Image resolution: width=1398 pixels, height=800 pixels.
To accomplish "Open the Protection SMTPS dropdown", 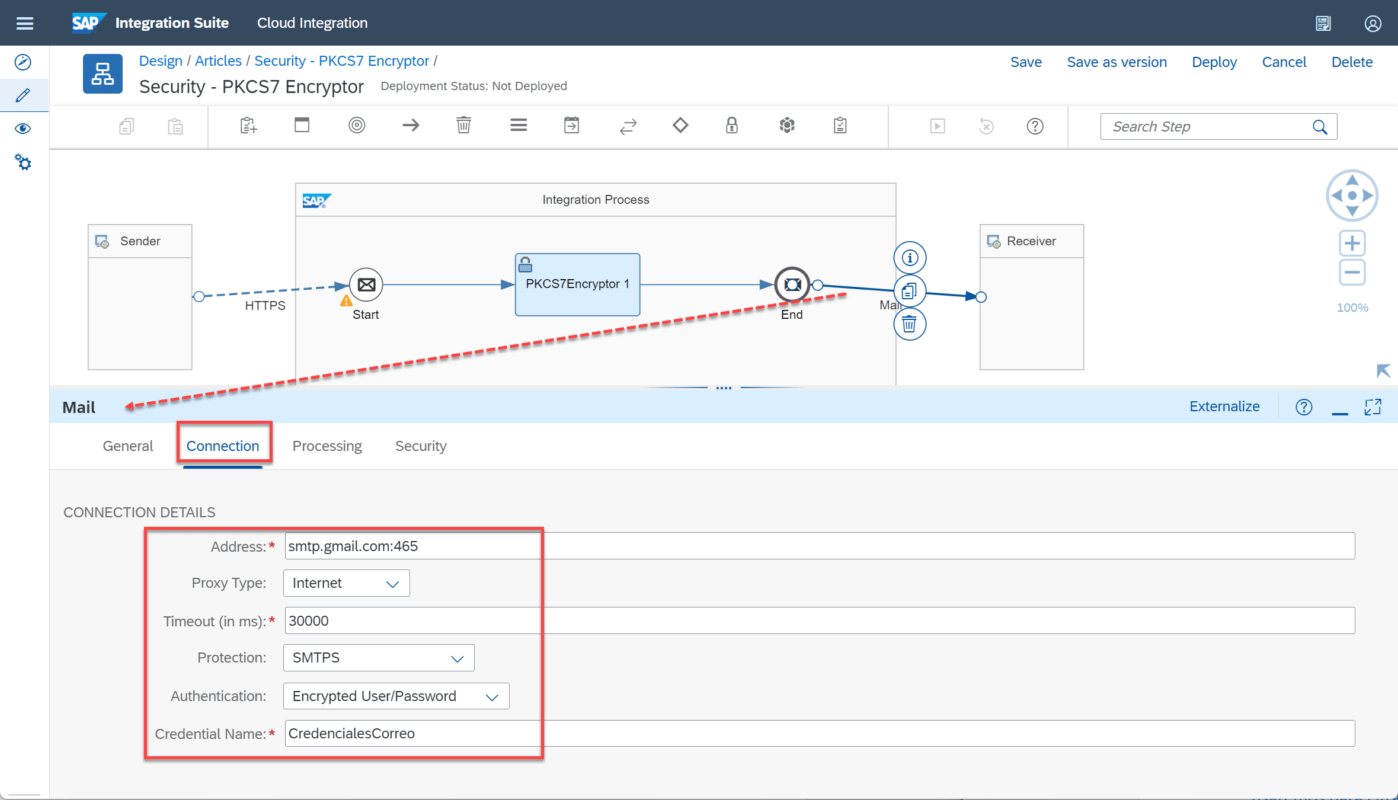I will [x=378, y=658].
